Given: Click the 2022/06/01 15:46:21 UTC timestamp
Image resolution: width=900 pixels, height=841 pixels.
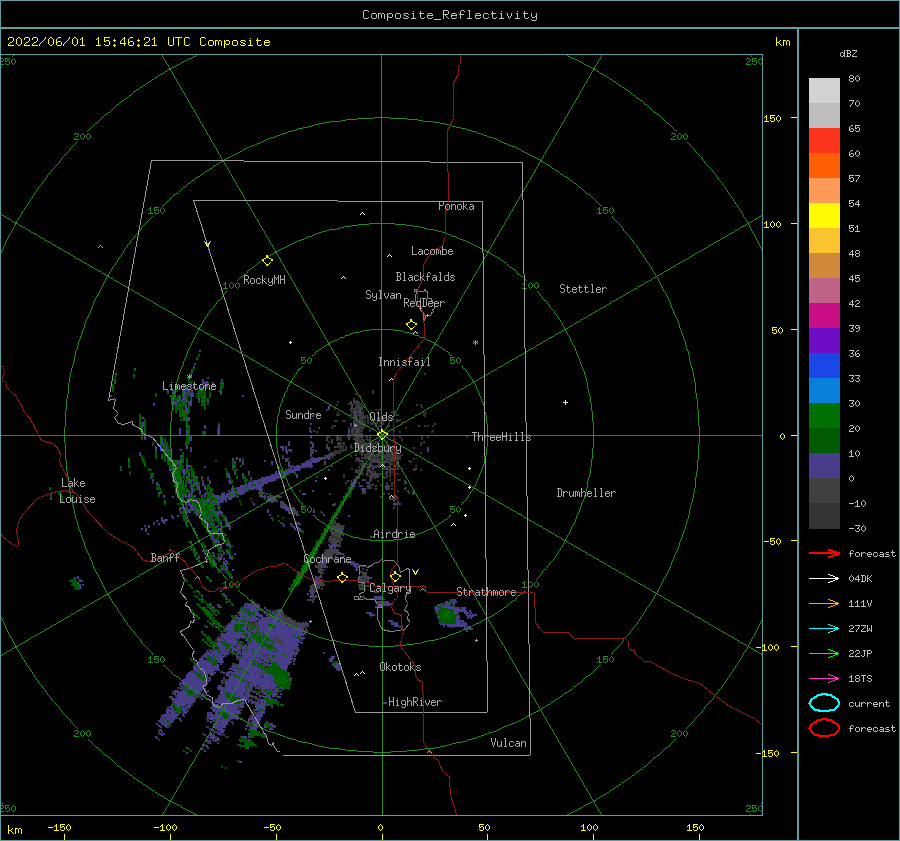Looking at the screenshot, I should click(99, 42).
